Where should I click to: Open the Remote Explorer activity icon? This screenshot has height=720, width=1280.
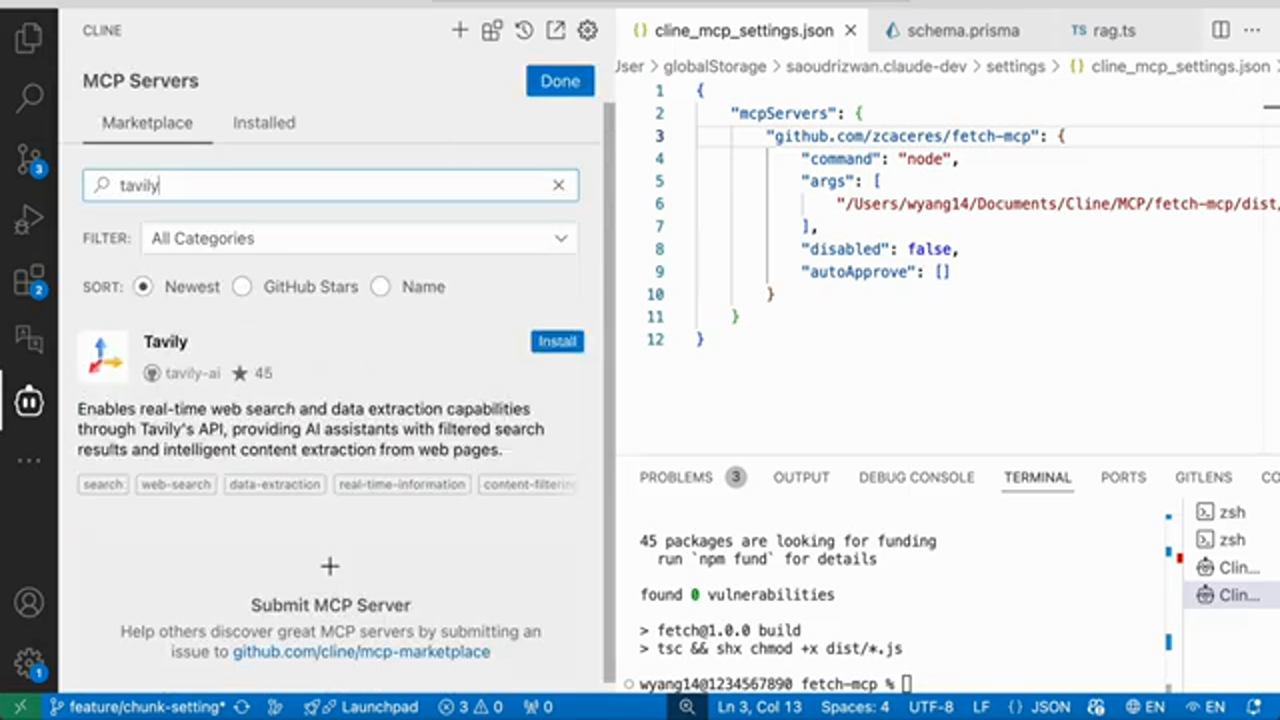tap(29, 340)
